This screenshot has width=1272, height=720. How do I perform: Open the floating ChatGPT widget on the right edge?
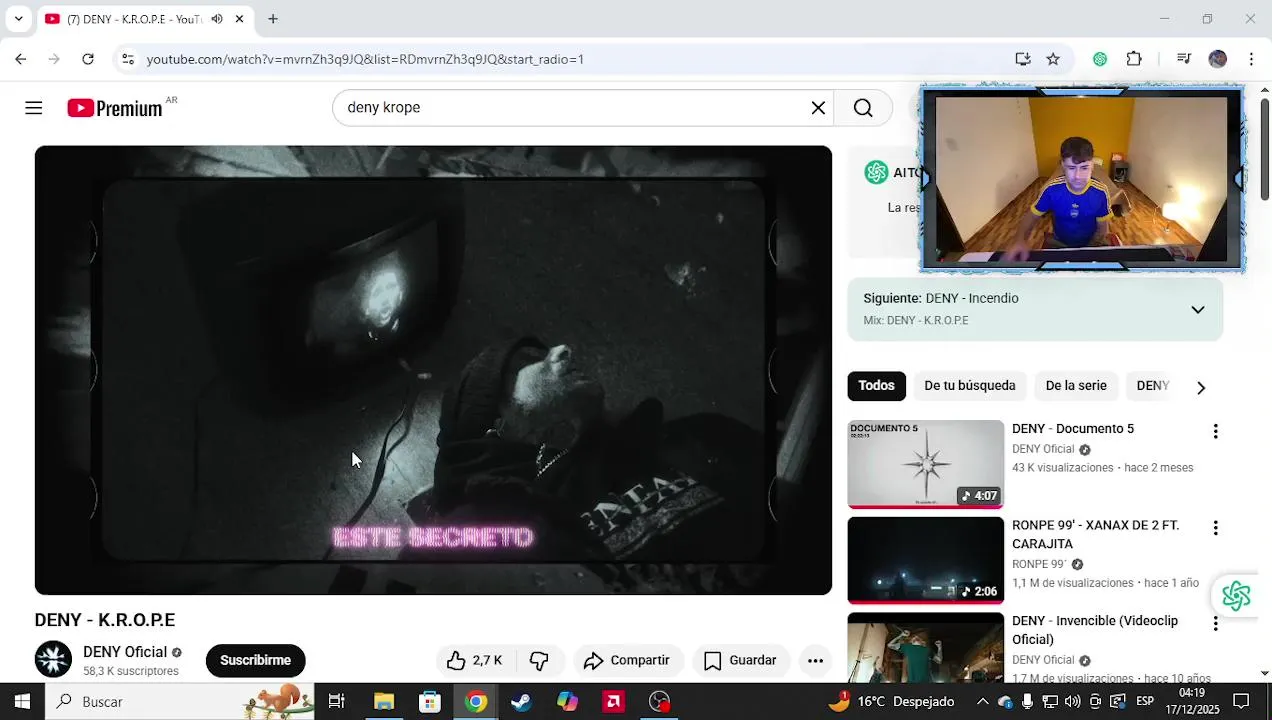click(1236, 596)
